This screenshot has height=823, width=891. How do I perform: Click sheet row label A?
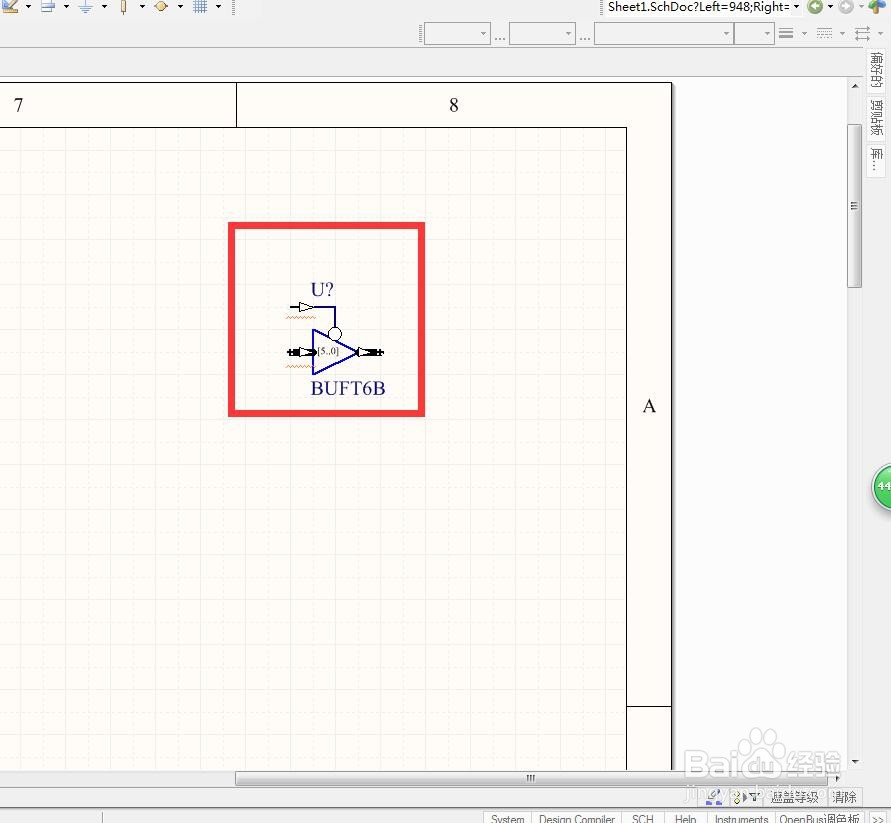point(649,406)
